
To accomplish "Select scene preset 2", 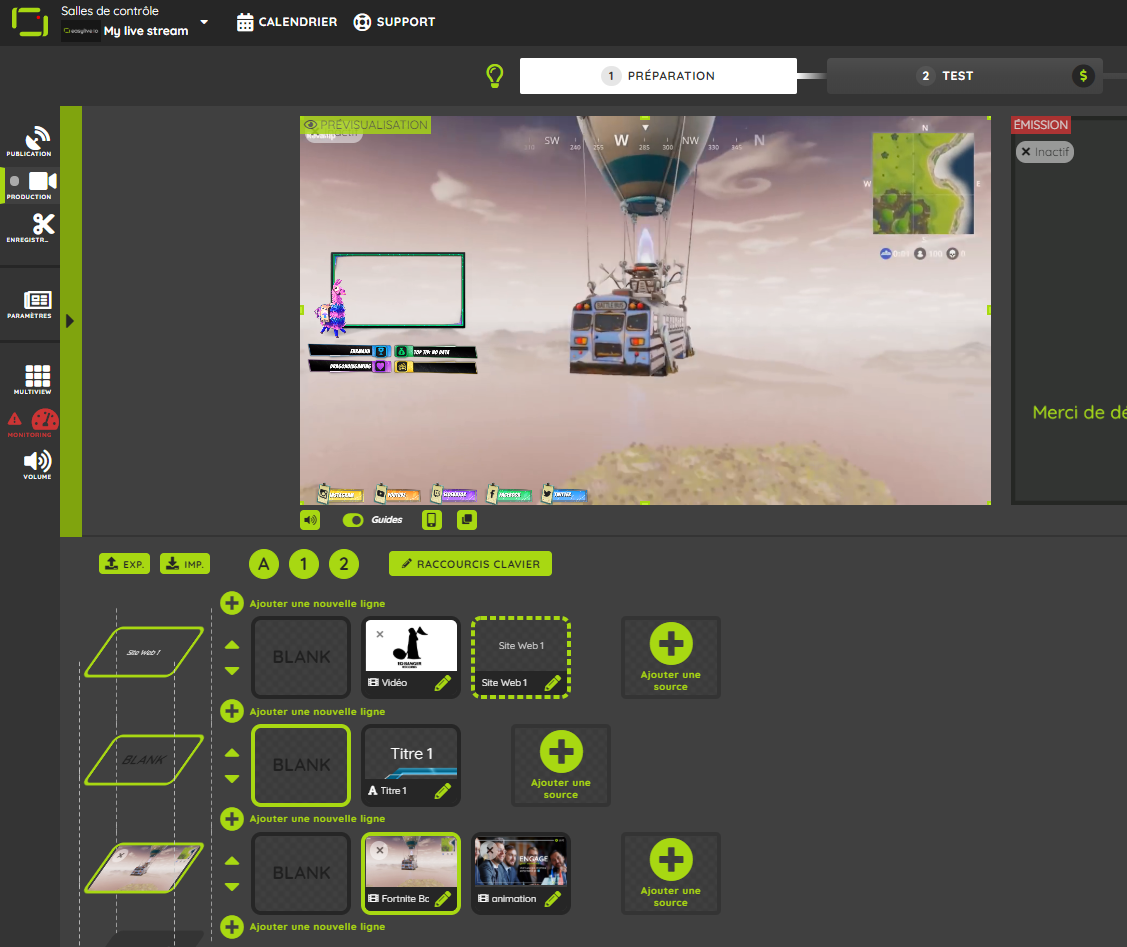I will coord(344,564).
